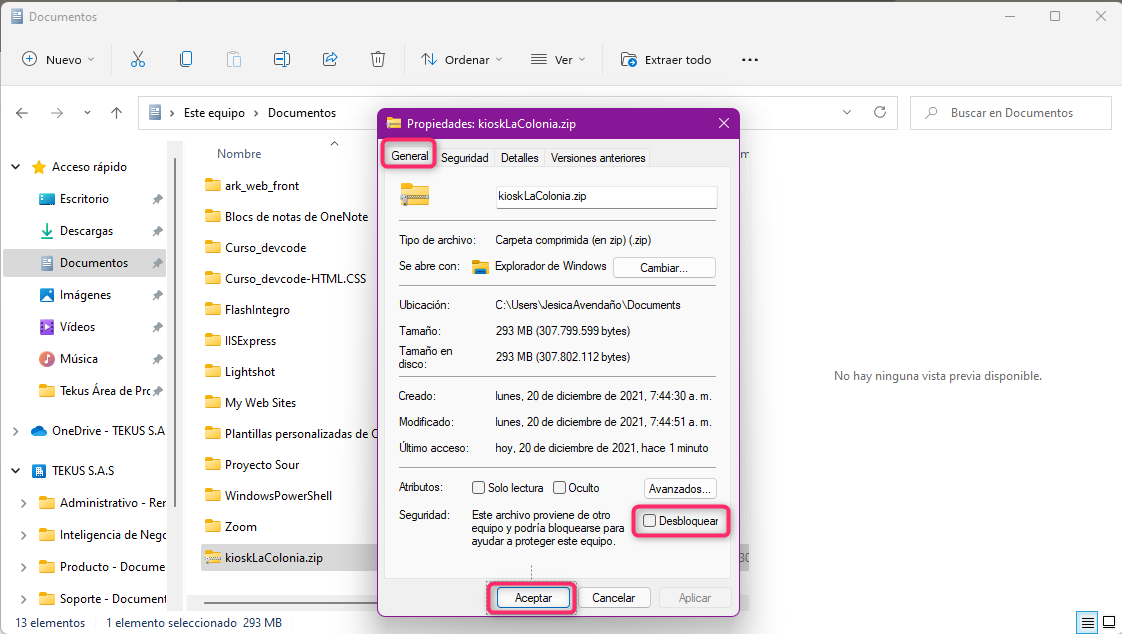Screen dimensions: 1122x634
Task: Click the Copy icon in toolbar
Action: [x=186, y=60]
